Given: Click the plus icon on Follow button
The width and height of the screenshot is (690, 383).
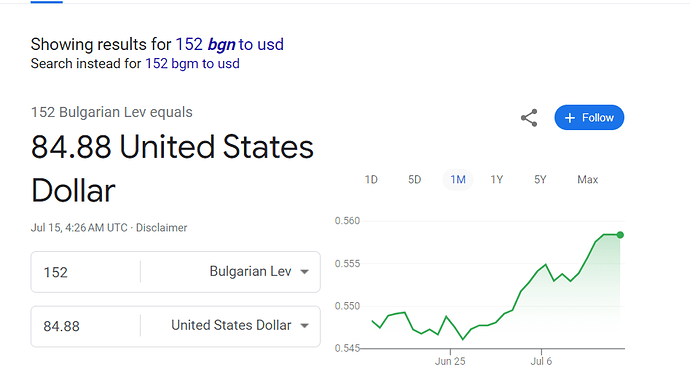Looking at the screenshot, I should tap(569, 118).
